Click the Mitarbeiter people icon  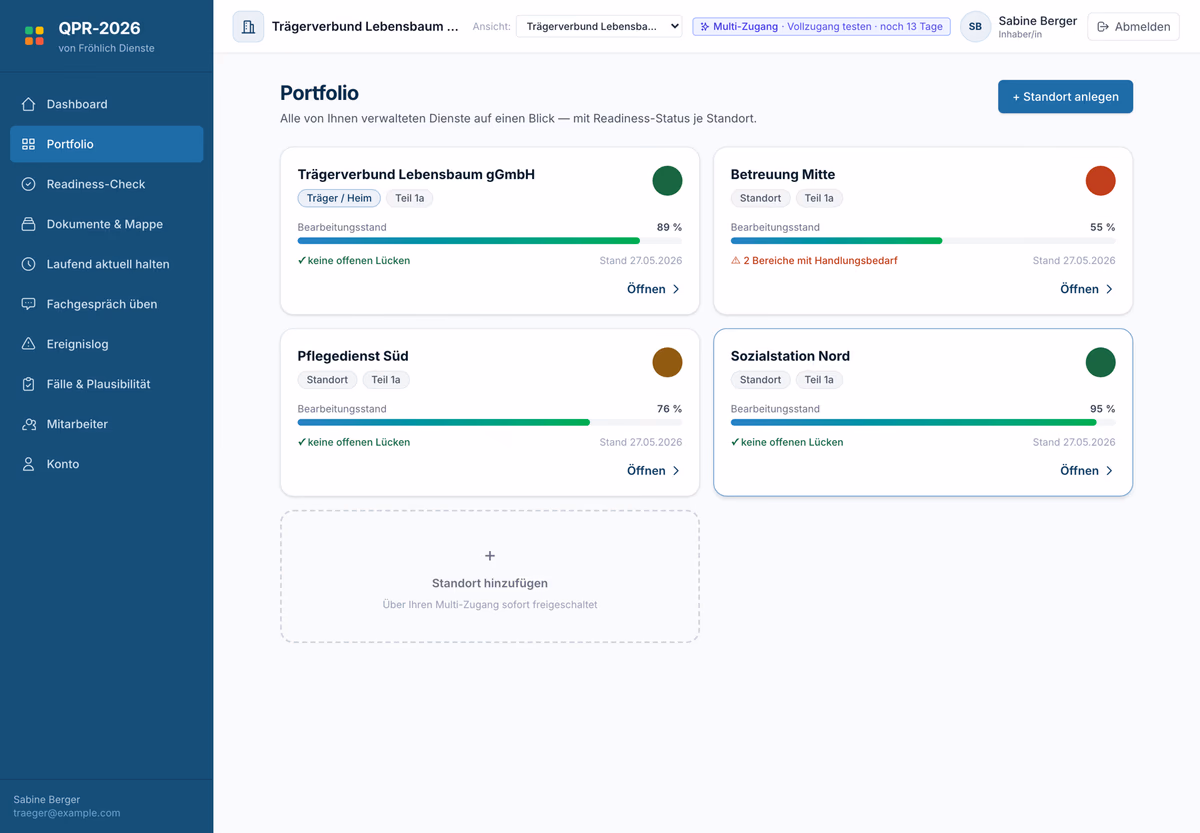click(28, 424)
